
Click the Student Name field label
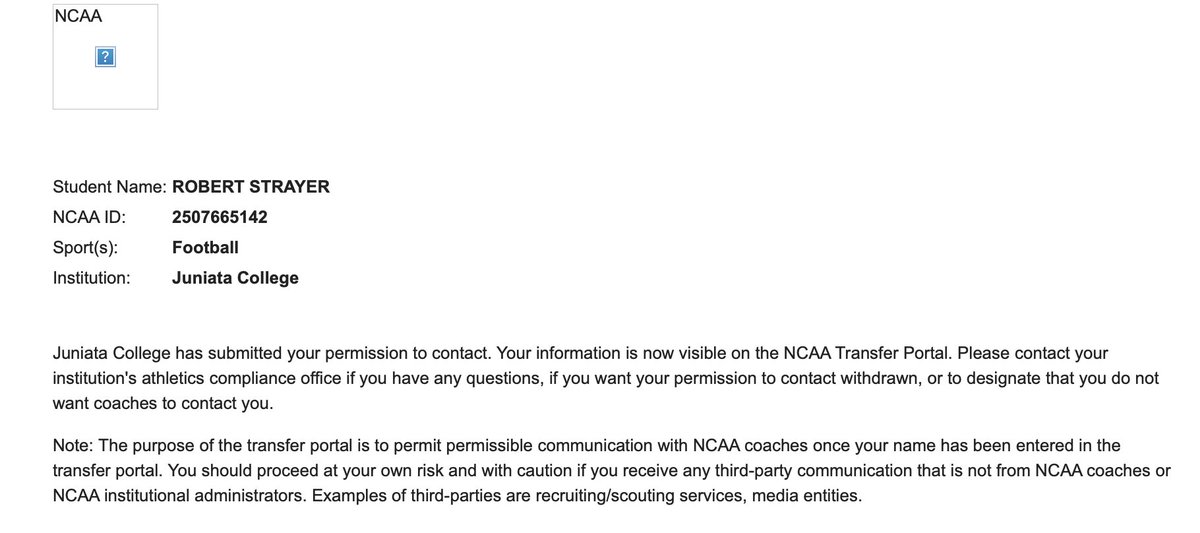click(x=110, y=186)
